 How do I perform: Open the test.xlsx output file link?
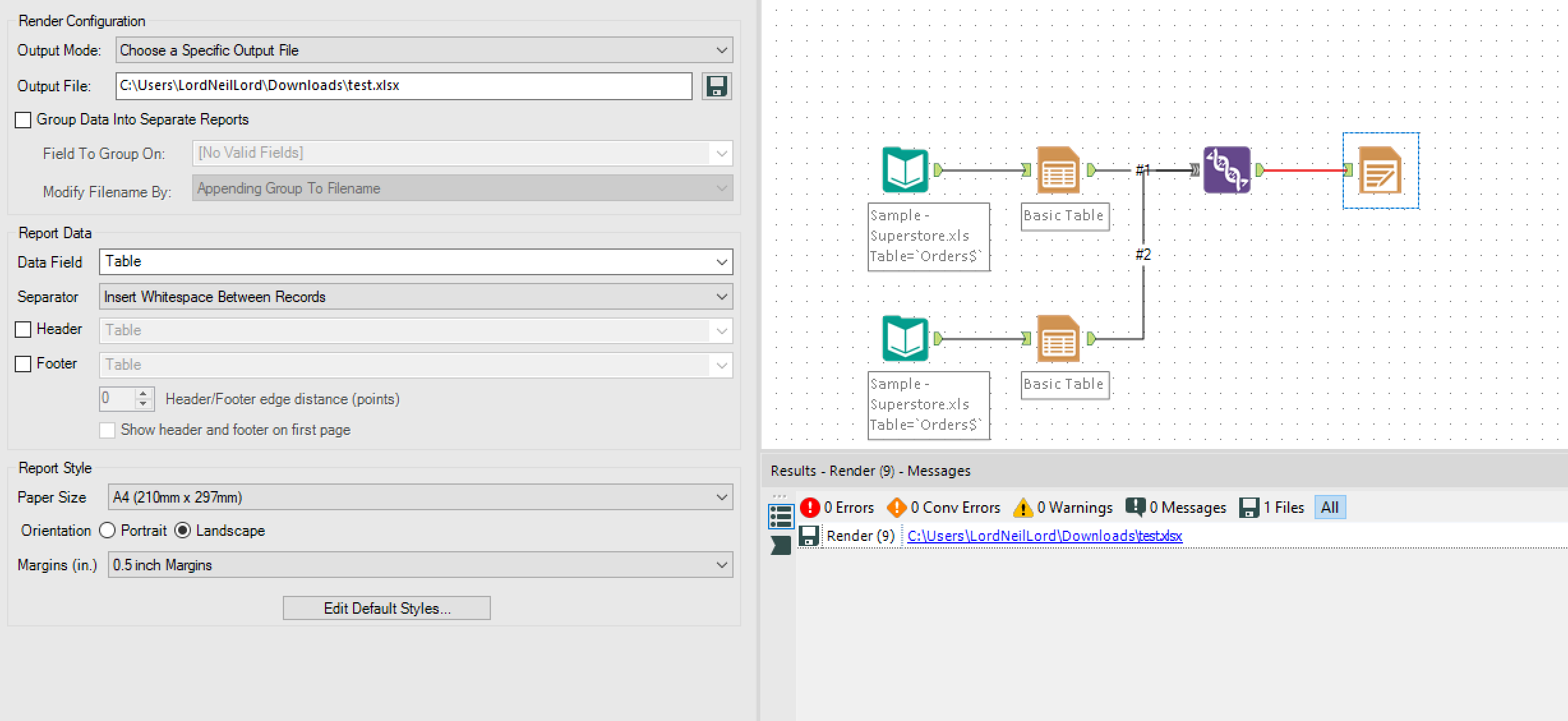pyautogui.click(x=1044, y=536)
